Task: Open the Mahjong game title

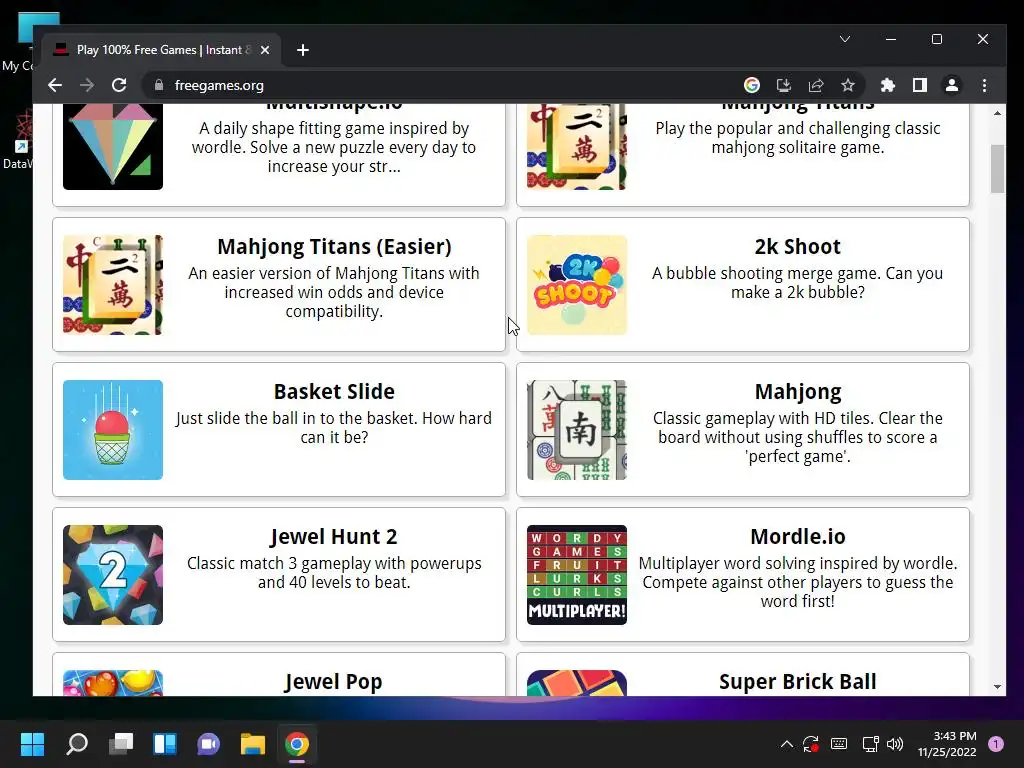Action: click(x=797, y=392)
